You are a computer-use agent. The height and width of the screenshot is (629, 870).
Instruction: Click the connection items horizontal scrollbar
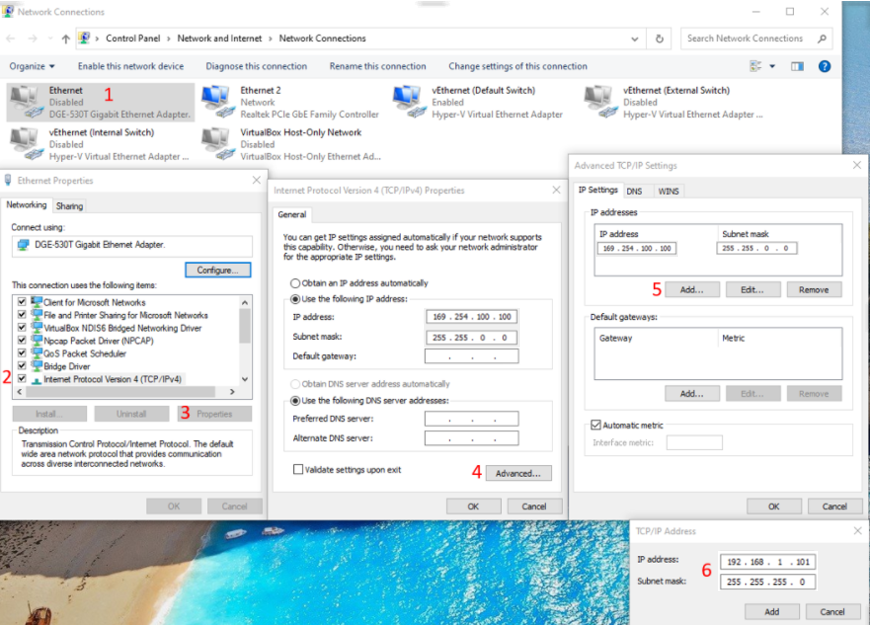click(126, 392)
